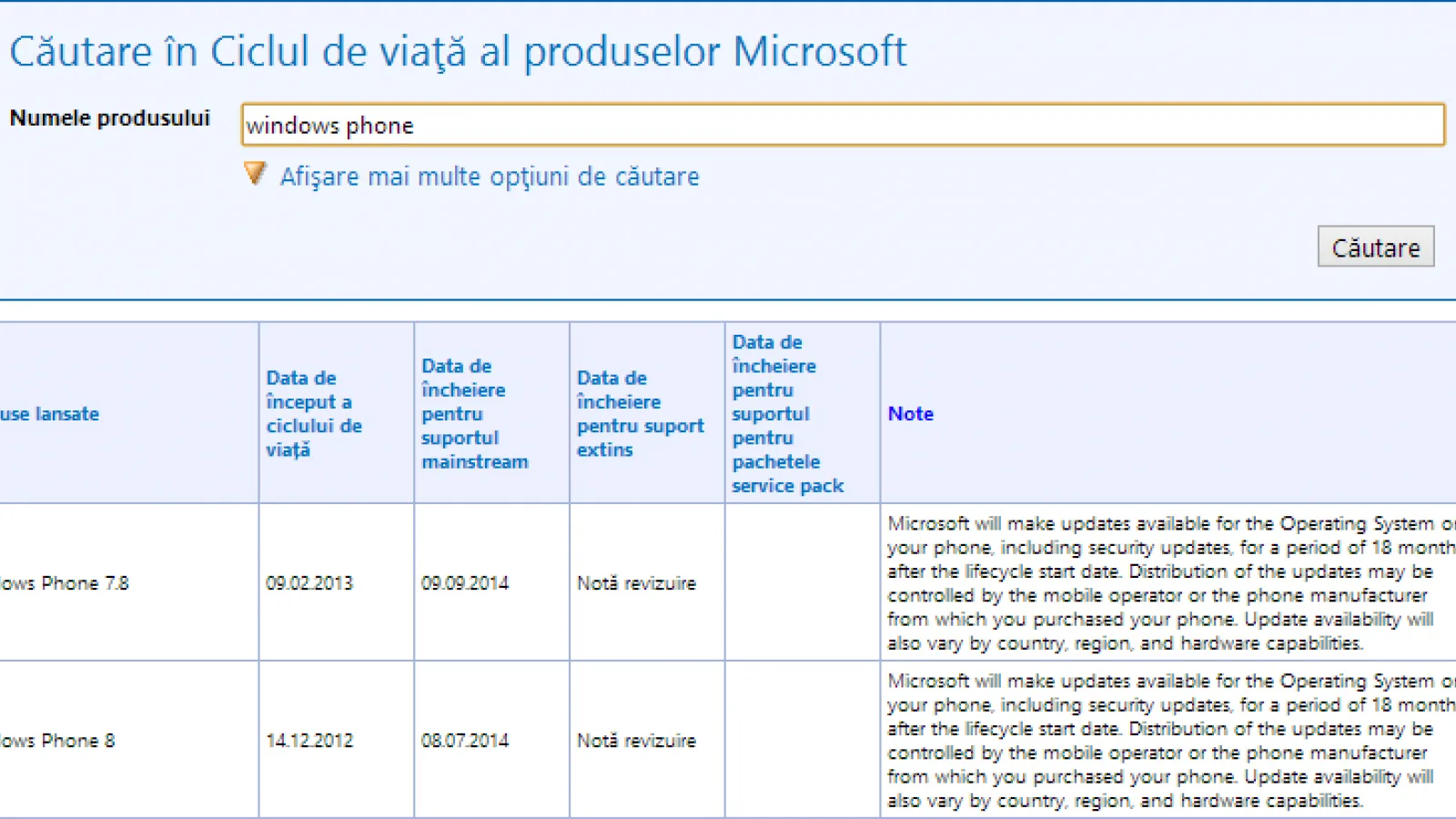Click the note text in Windows Phone 8 row
The image size is (1456, 819).
[1171, 740]
